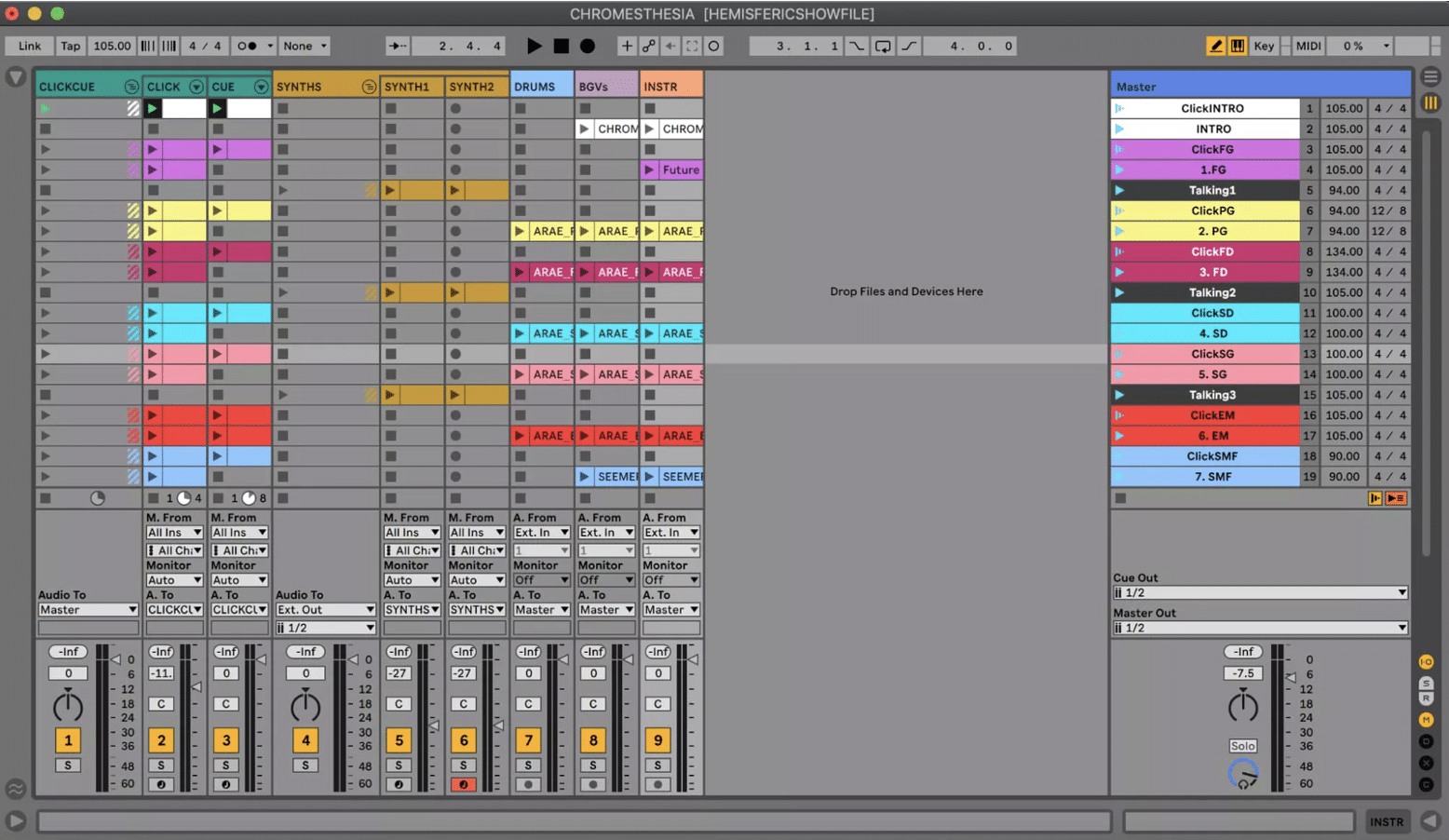
Task: Click the transport Stop button
Action: pos(561,46)
